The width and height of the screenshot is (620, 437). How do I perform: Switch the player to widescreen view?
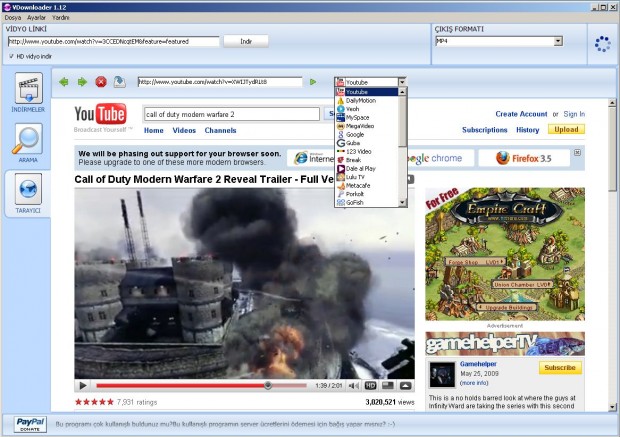click(x=388, y=386)
